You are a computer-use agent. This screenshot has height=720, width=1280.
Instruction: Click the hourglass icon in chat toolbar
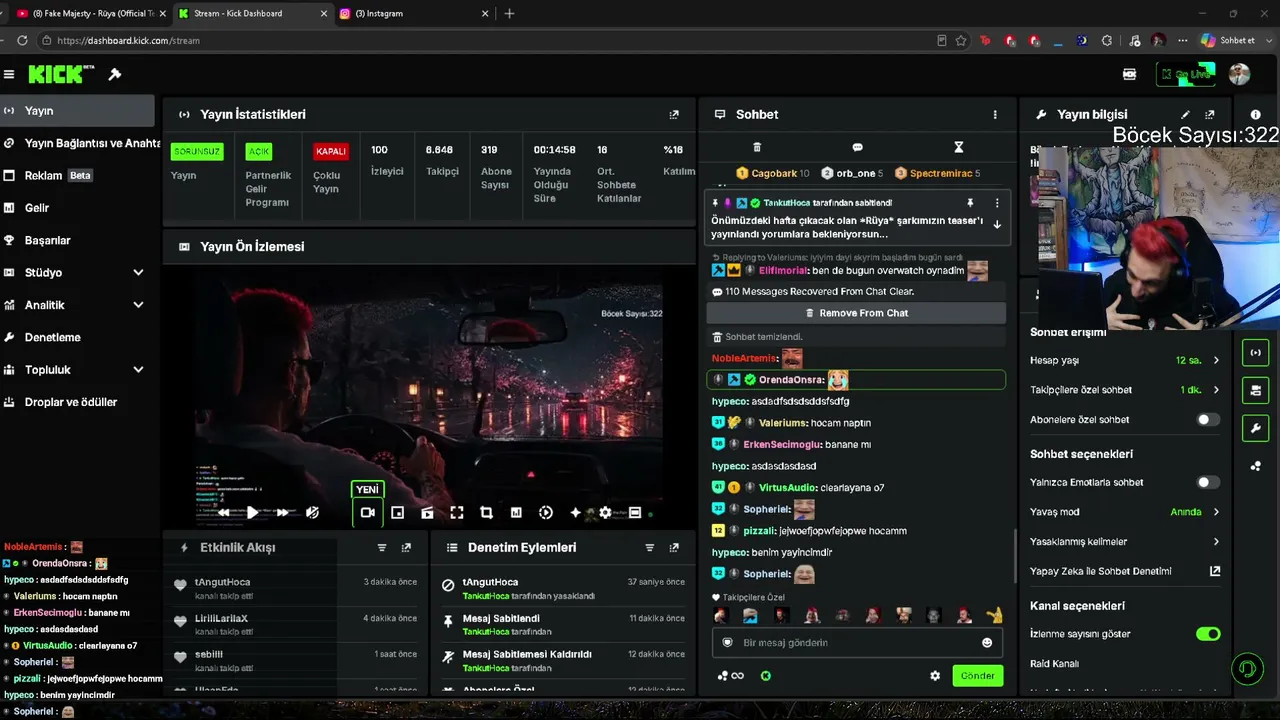point(958,147)
